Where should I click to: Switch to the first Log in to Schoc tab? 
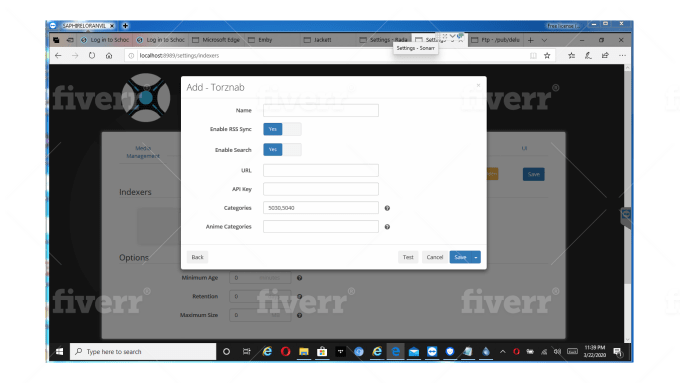(x=105, y=40)
